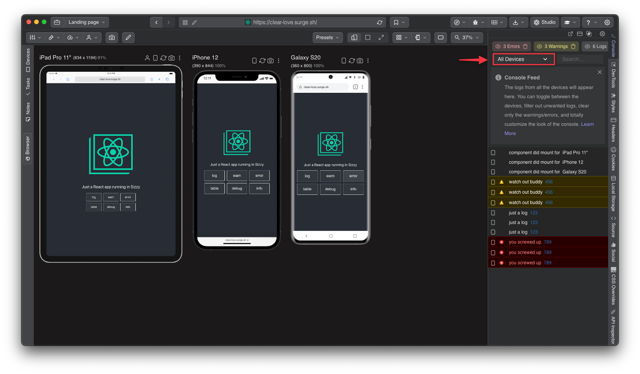
Task: Open the cloud sync toolbar dropdown
Action: click(x=72, y=38)
